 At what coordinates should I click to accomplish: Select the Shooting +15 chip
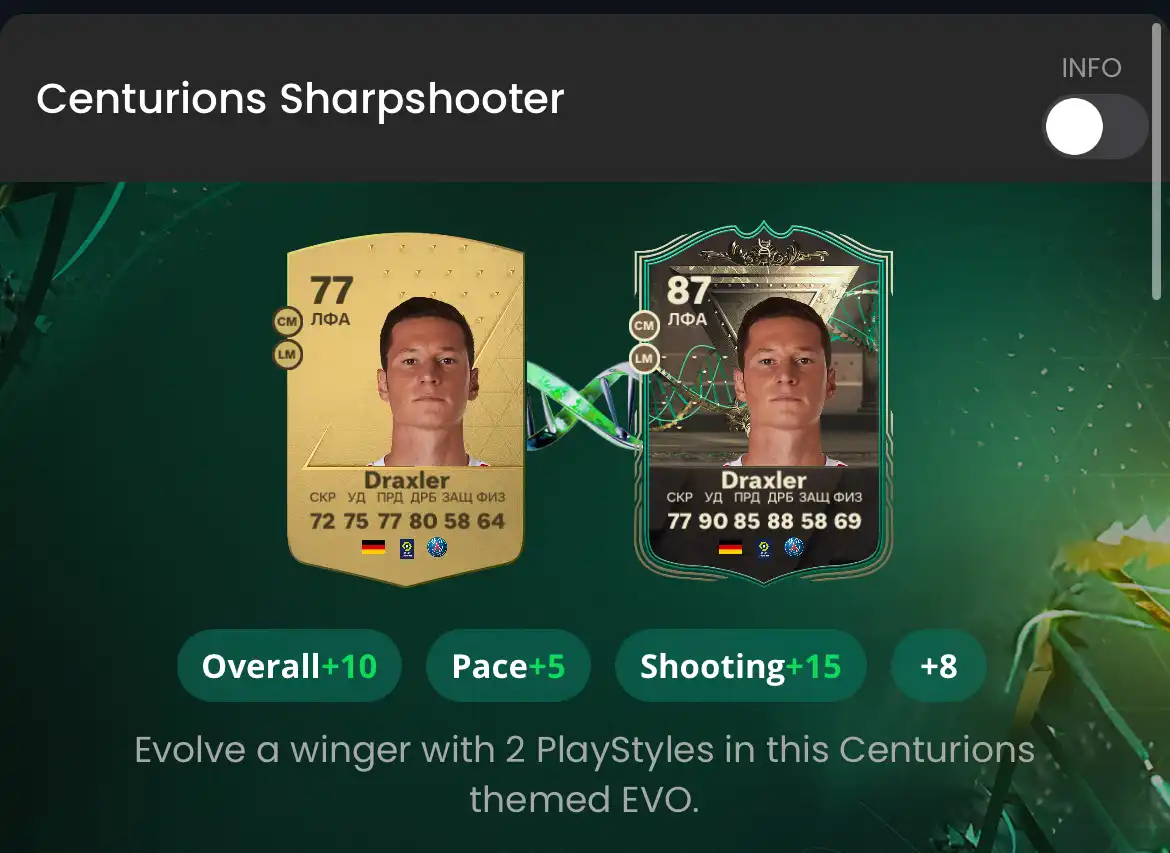(x=740, y=666)
